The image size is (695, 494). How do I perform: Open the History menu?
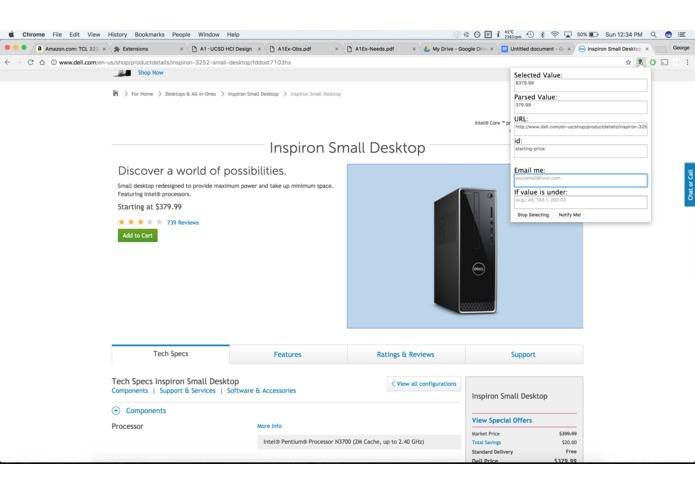point(117,34)
